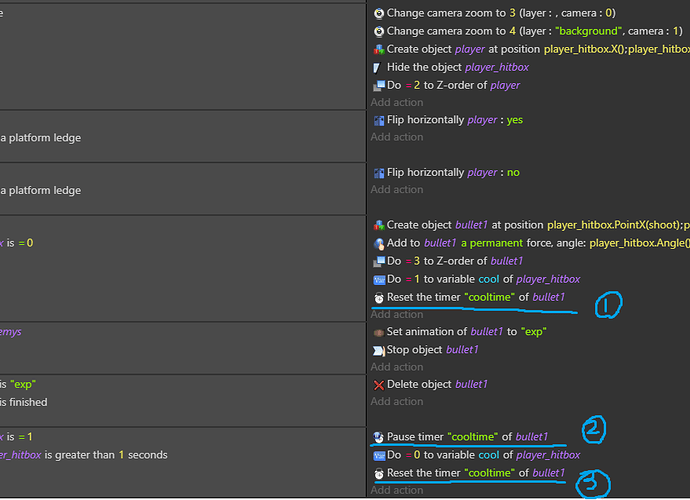Click timer icon of last Reset cooltime action
The image size is (690, 500).
[378, 474]
